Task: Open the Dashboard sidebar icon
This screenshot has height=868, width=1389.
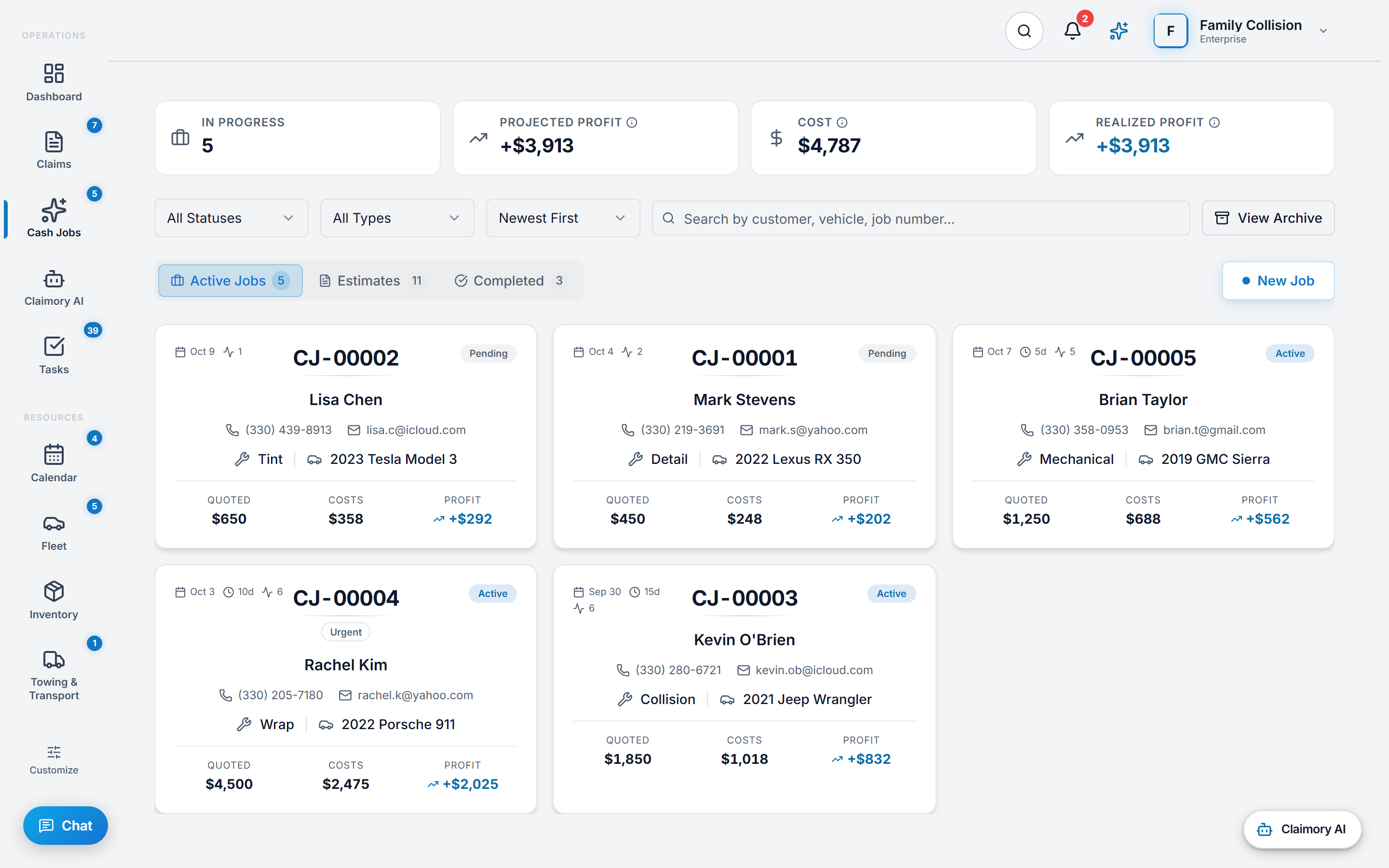Action: 54,73
